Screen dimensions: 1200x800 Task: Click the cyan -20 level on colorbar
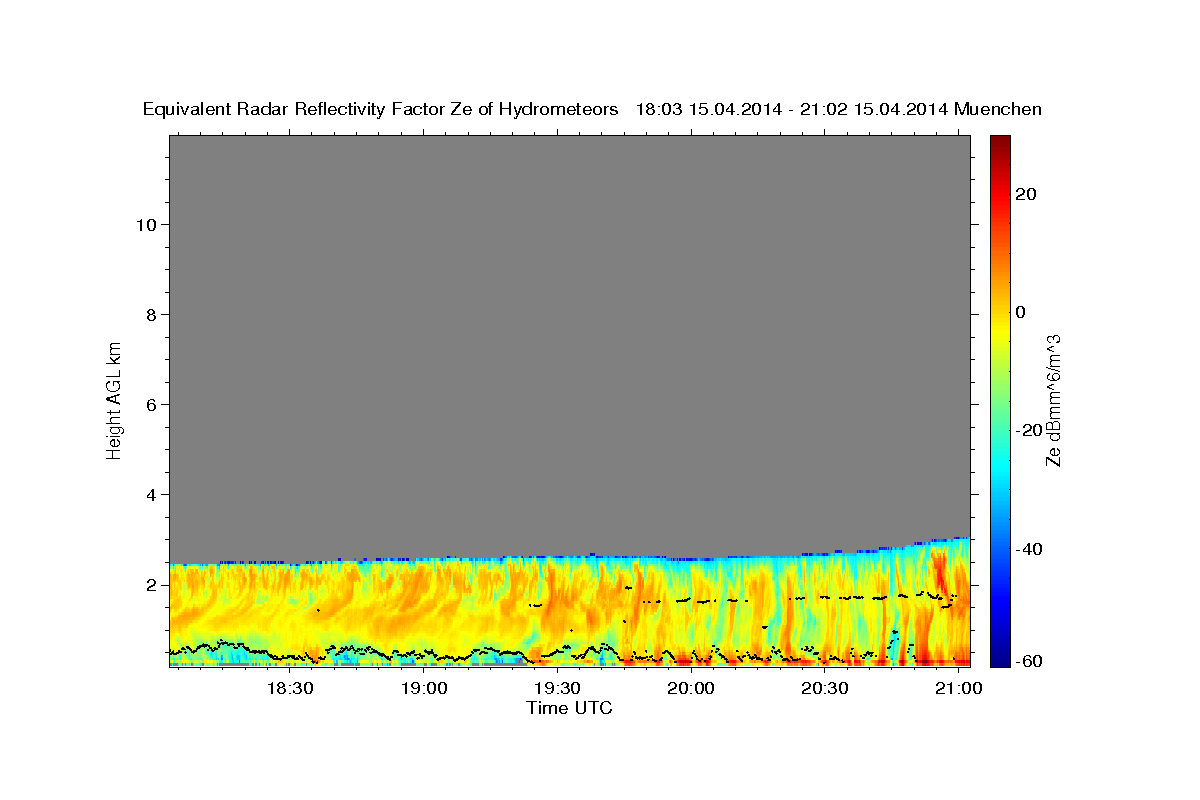click(1000, 430)
